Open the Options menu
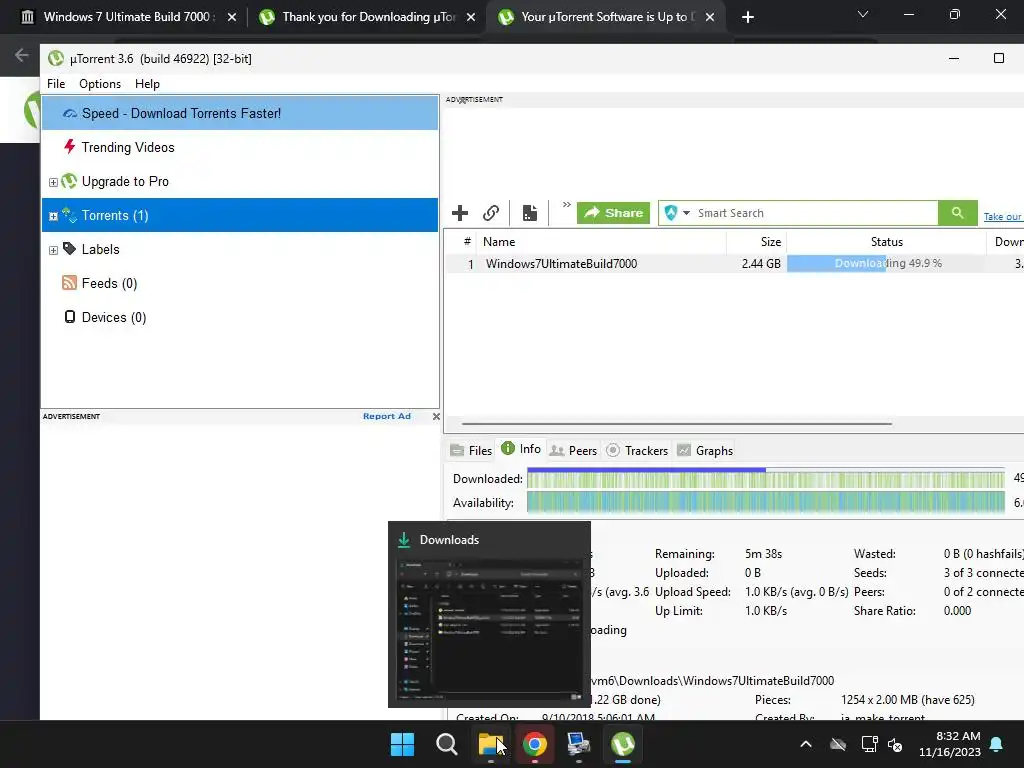 (x=100, y=84)
